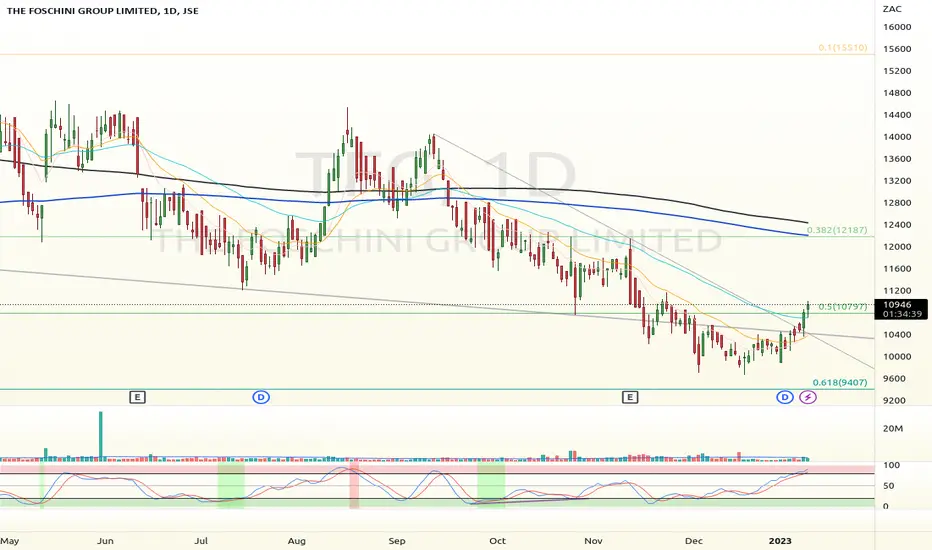The width and height of the screenshot is (932, 550).
Task: Click the Oct label on time axis
Action: coord(497,541)
